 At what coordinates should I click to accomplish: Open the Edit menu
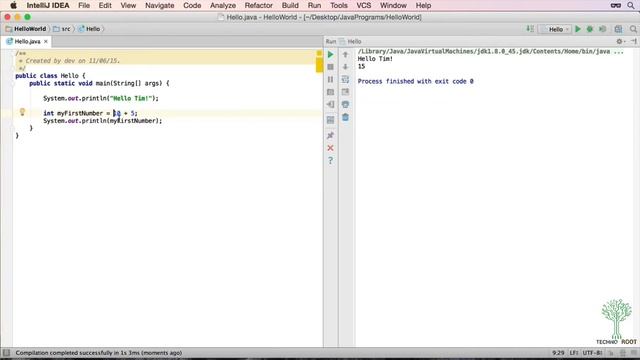pos(105,5)
